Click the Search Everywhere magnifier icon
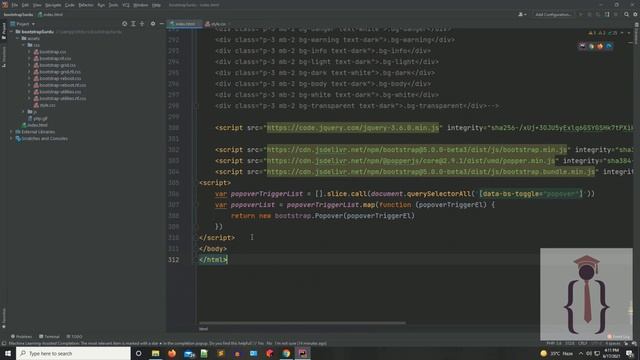This screenshot has height=360, width=640. [626, 14]
